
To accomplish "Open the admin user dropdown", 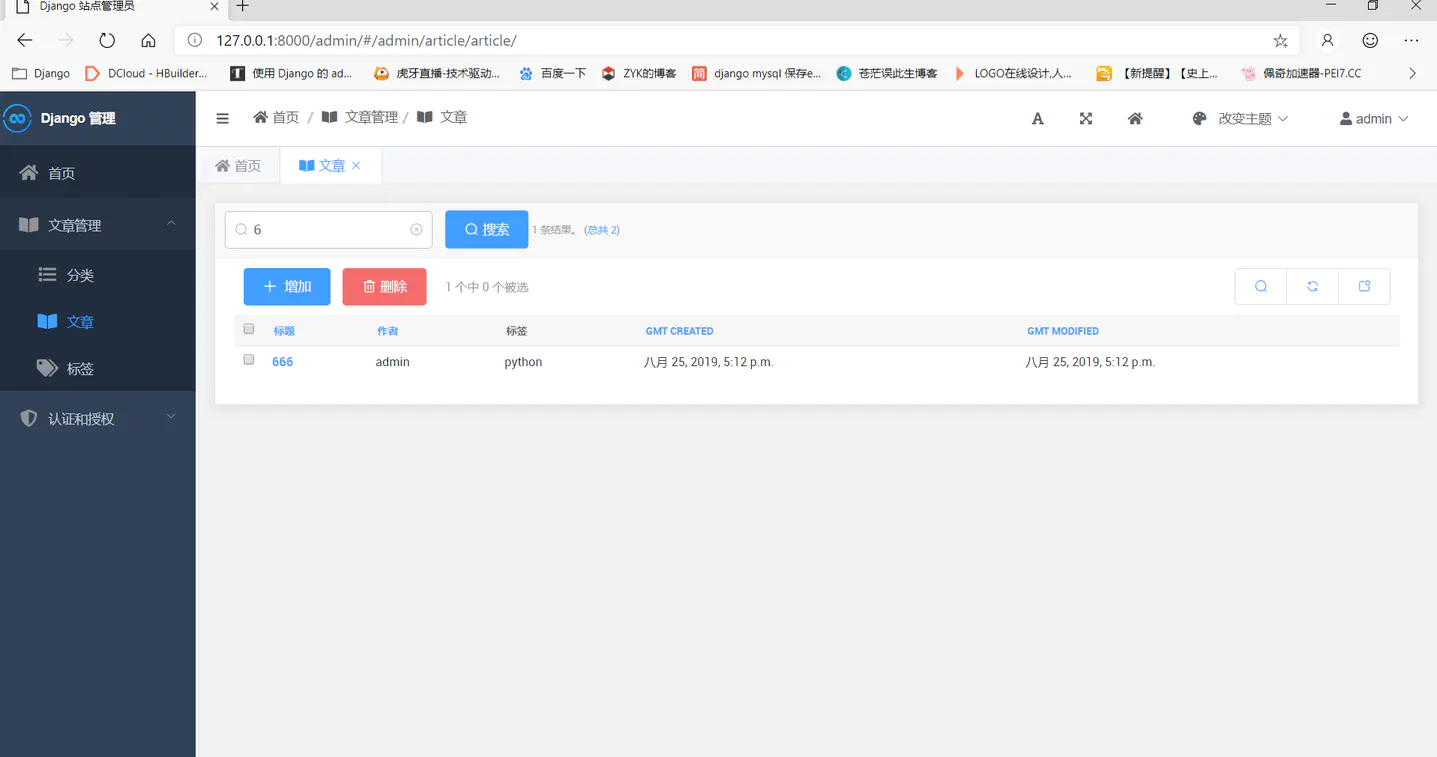I will (1374, 119).
